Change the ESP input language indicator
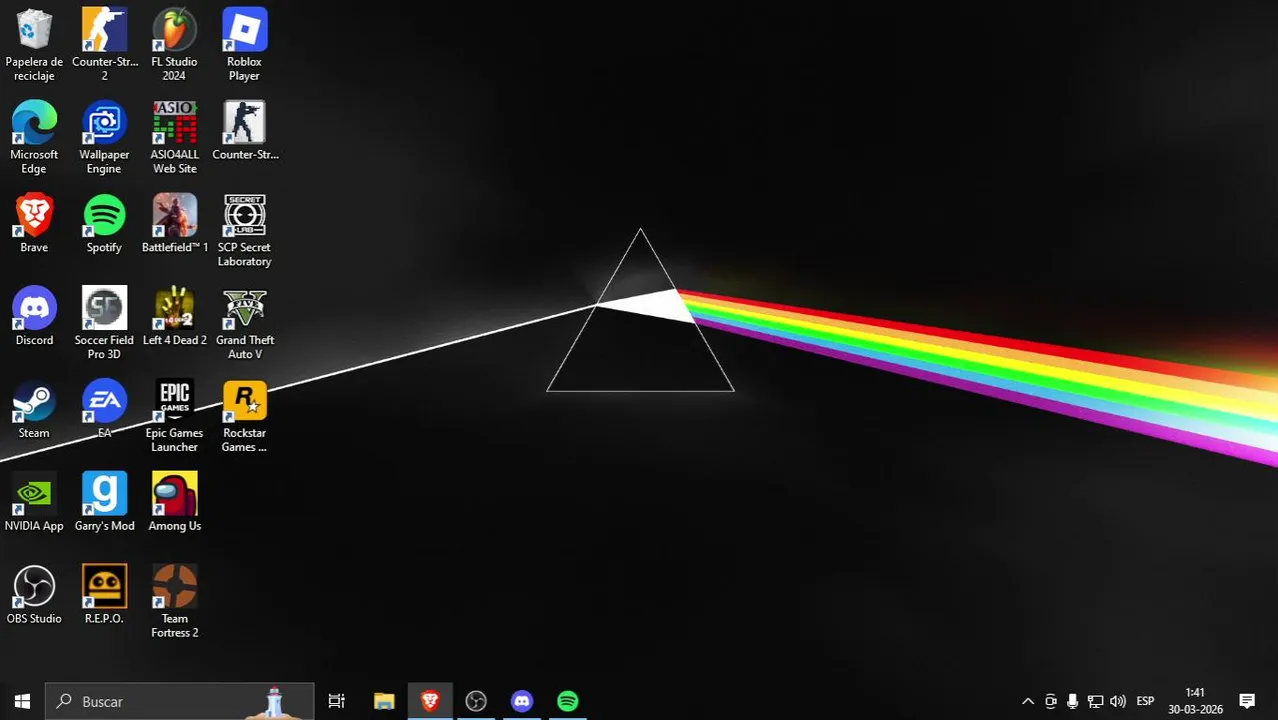The image size is (1278, 720). click(1146, 701)
